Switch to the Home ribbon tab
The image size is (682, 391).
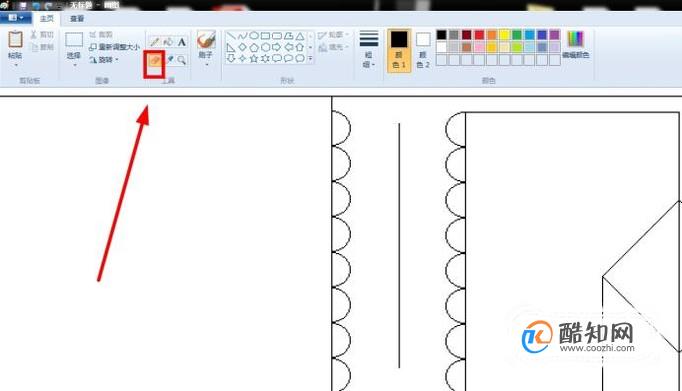point(47,19)
